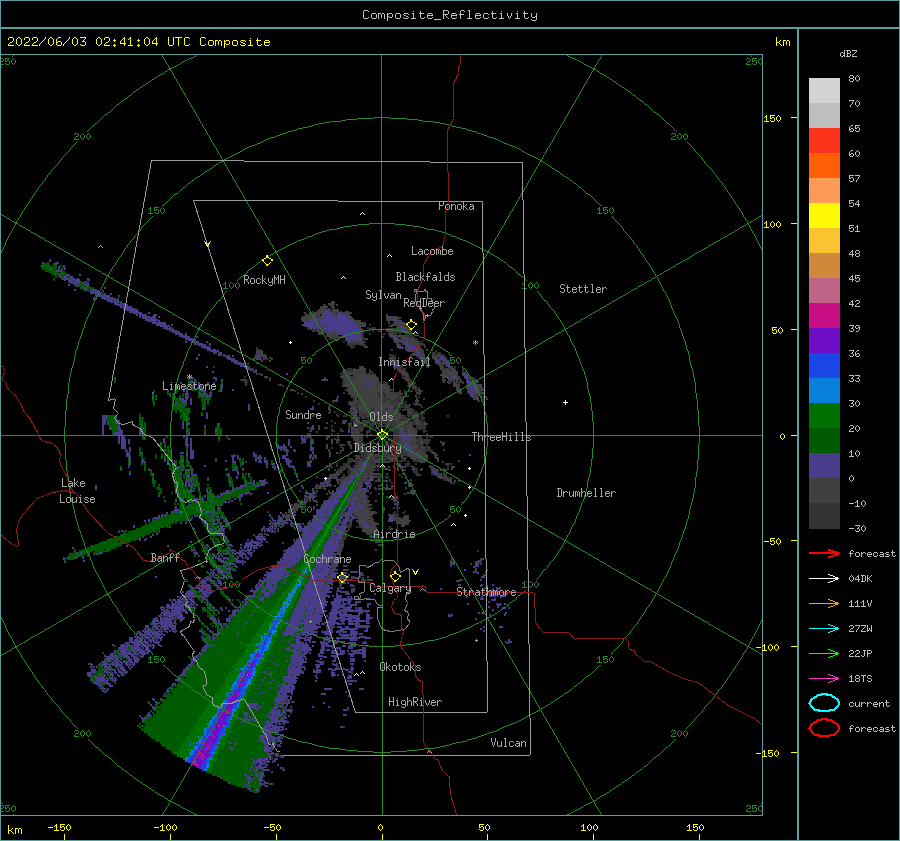
Task: Click the Banff label
Action: point(165,557)
